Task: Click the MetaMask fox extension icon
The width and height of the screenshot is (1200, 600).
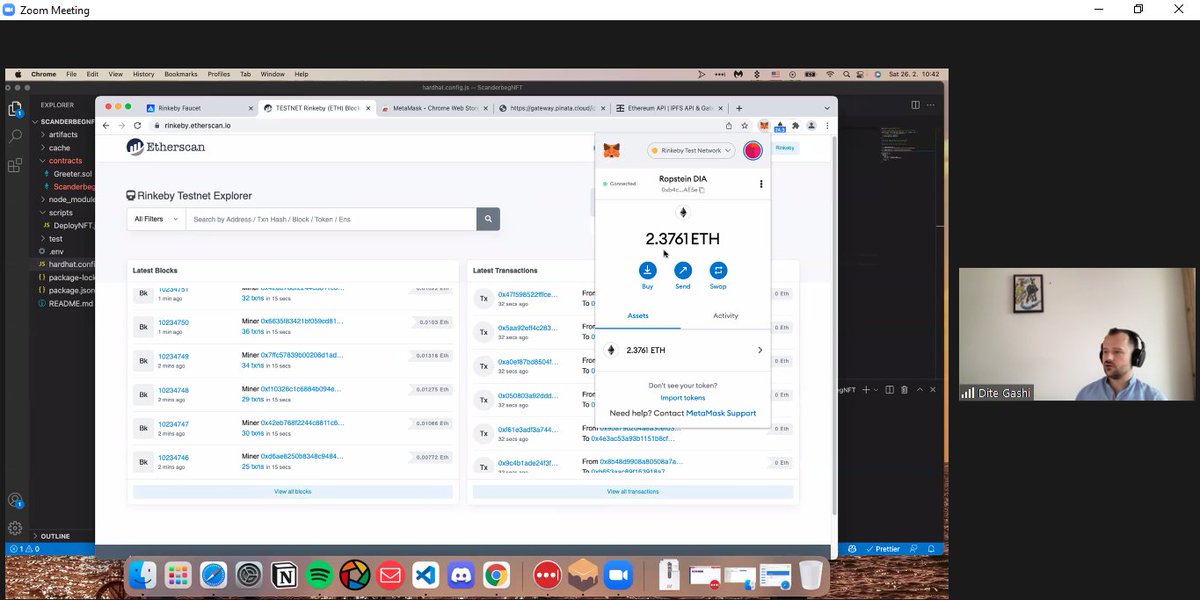Action: [764, 126]
